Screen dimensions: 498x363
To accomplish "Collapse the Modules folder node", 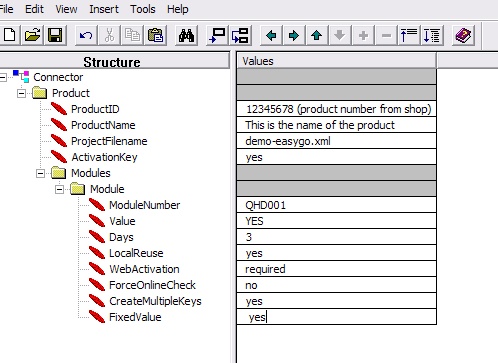I will [40, 173].
